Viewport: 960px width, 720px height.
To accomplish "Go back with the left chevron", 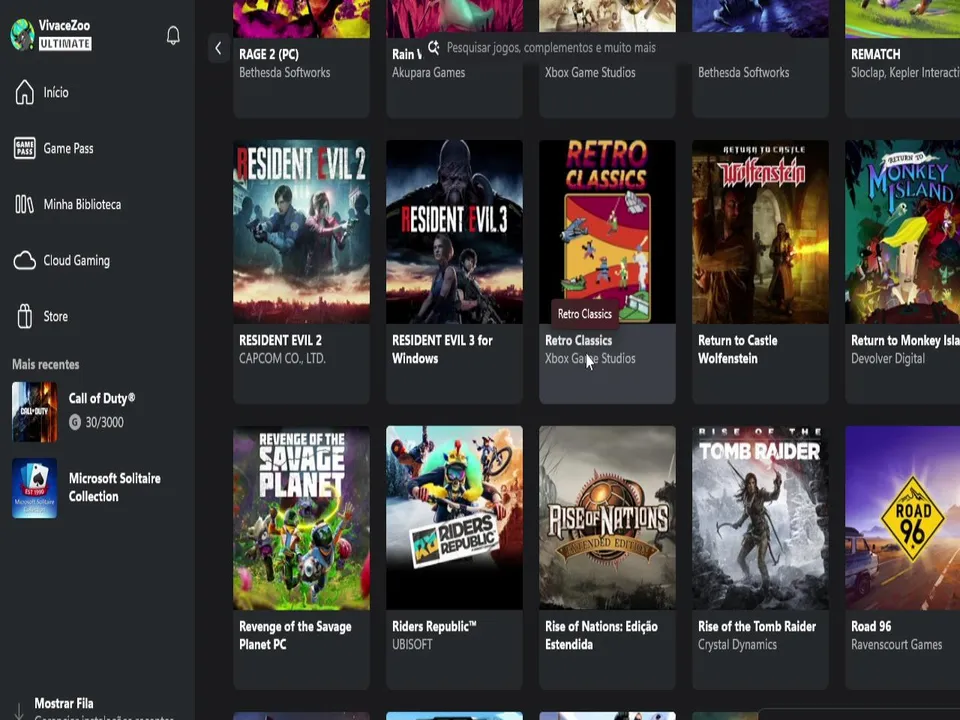I will [x=219, y=48].
